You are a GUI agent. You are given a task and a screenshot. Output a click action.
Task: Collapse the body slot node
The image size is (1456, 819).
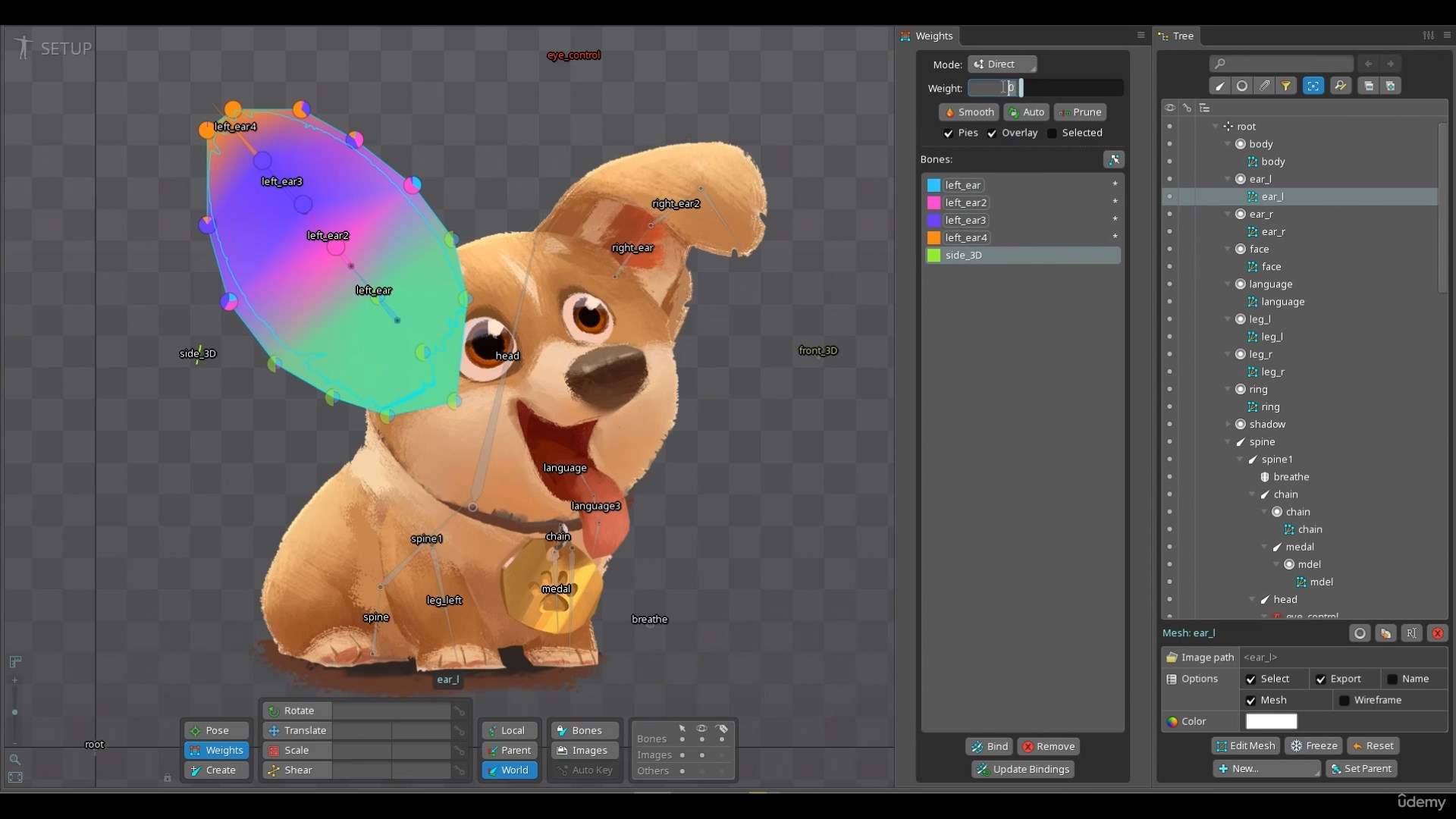1228,144
